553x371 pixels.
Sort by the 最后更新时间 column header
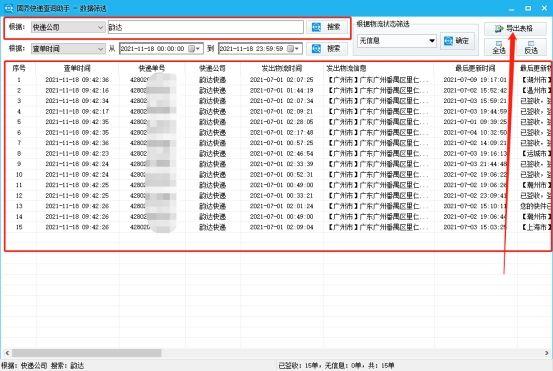click(475, 68)
